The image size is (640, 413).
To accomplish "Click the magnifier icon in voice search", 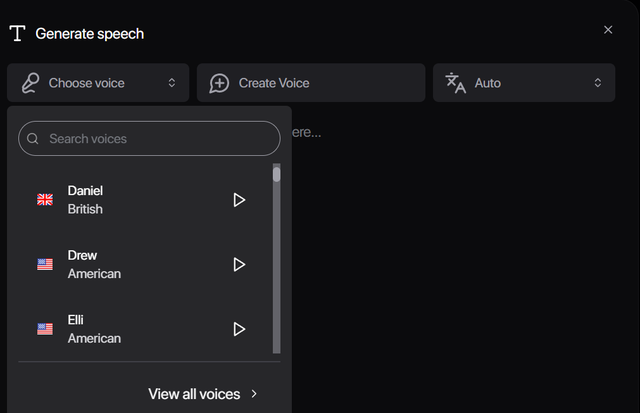I will click(x=33, y=139).
